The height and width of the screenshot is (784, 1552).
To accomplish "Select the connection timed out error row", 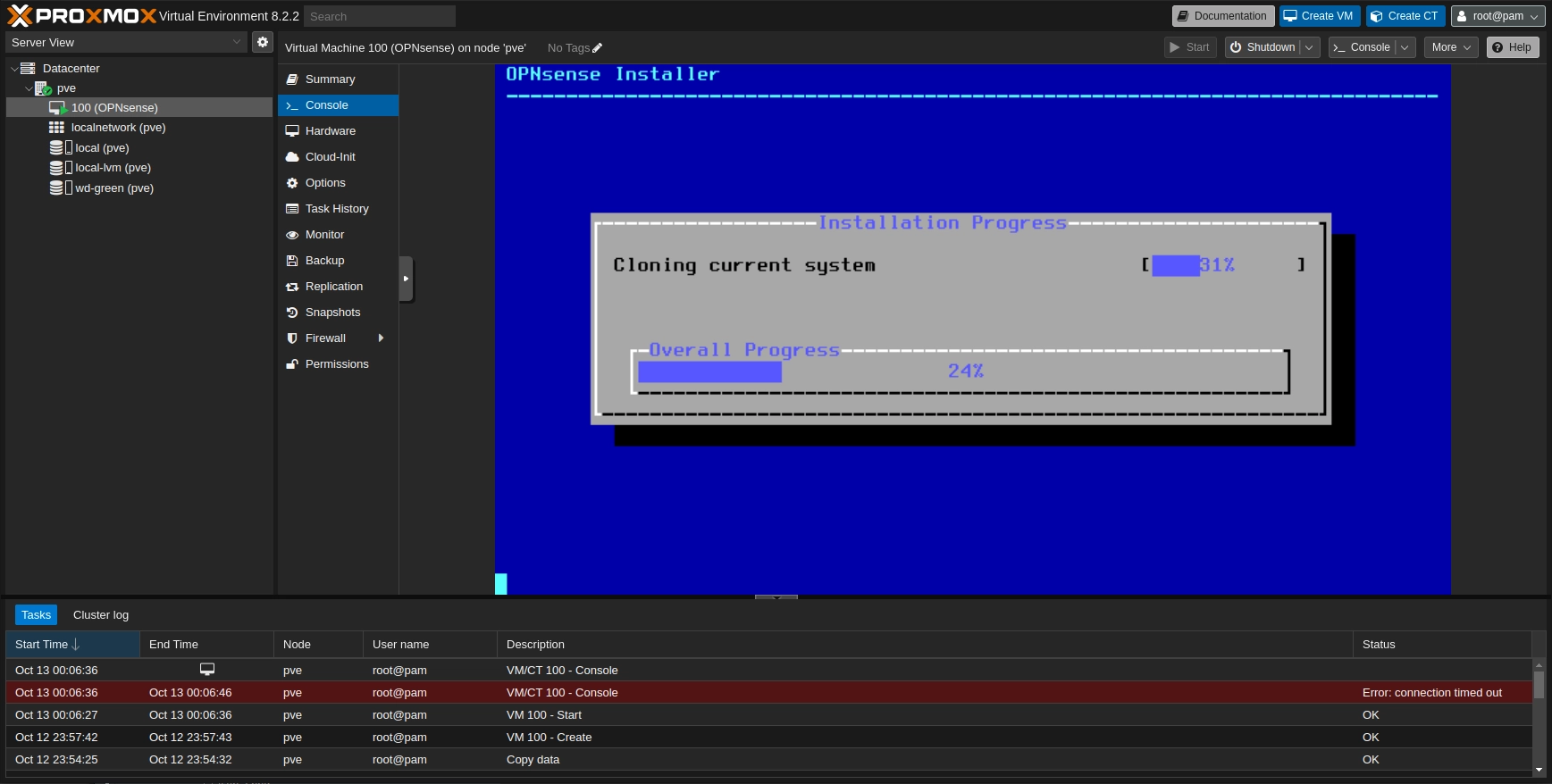I will [x=769, y=693].
